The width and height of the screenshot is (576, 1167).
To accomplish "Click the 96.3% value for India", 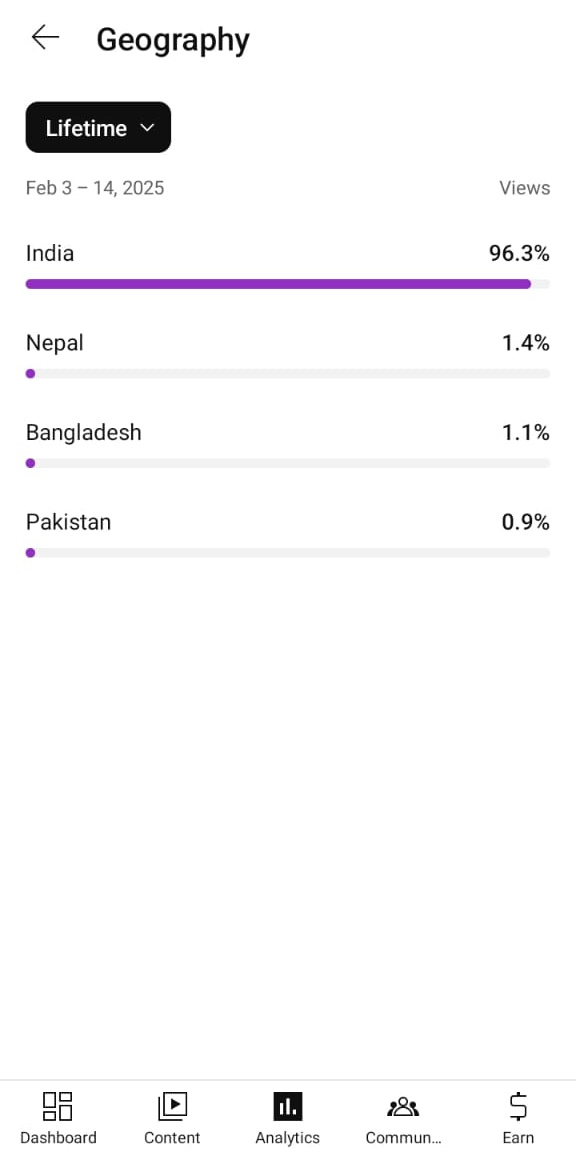I will pyautogui.click(x=519, y=254).
